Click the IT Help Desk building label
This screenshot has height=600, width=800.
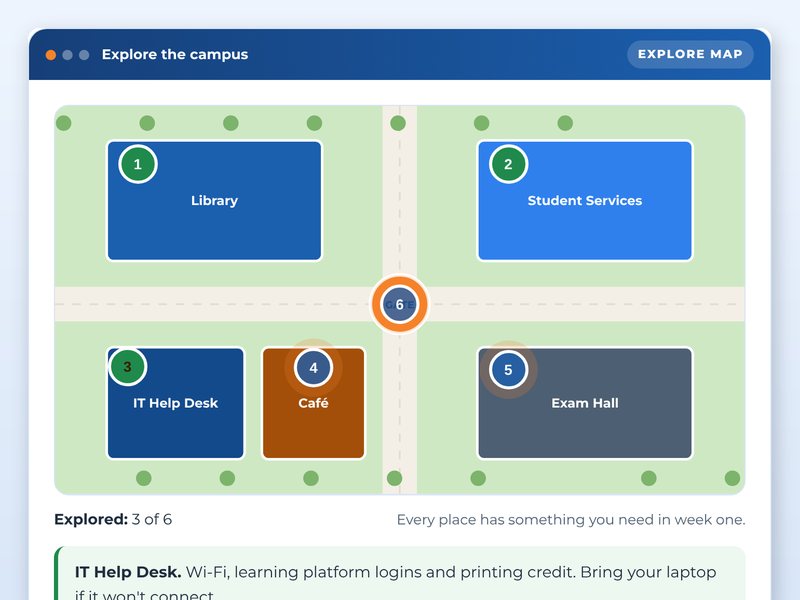(176, 403)
